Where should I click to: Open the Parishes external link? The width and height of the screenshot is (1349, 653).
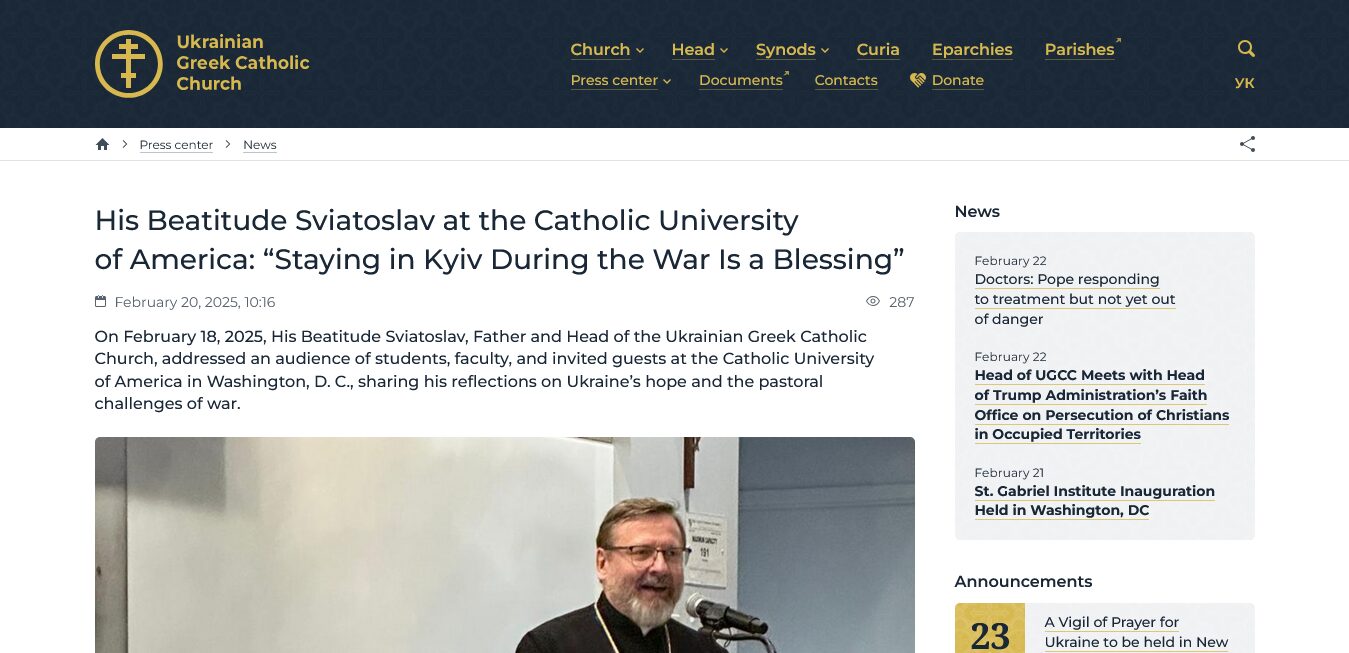click(x=1079, y=50)
